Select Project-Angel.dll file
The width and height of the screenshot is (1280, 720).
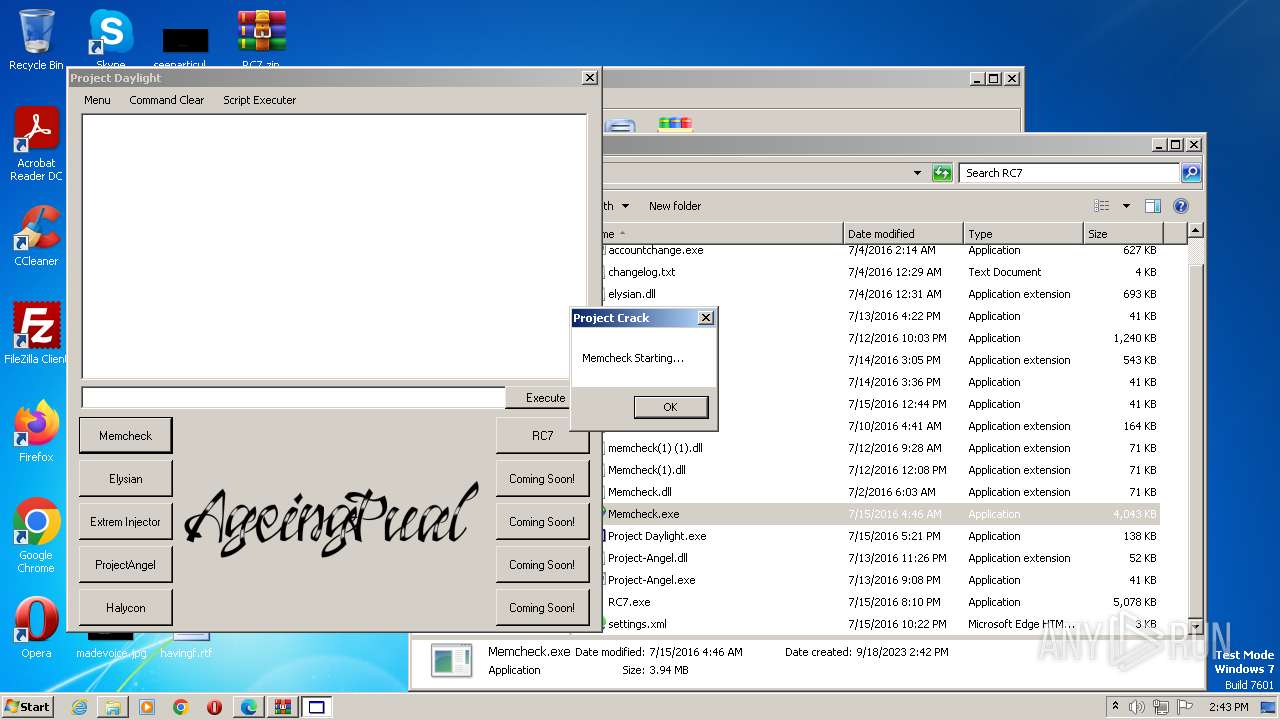(x=647, y=558)
